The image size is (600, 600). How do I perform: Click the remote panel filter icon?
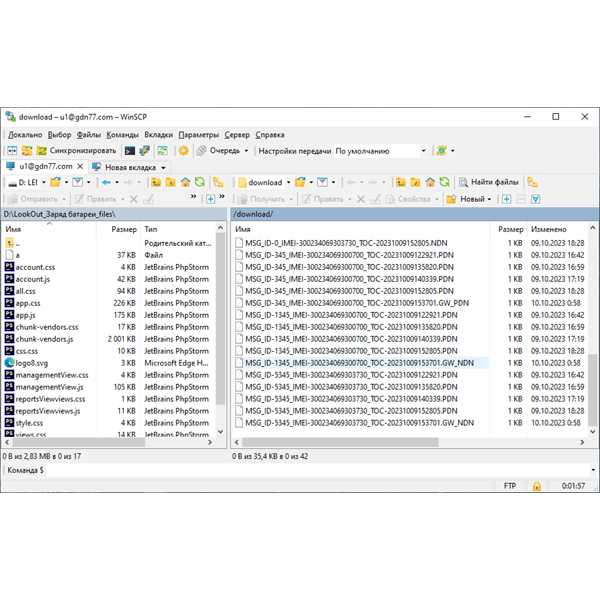tap(323, 182)
